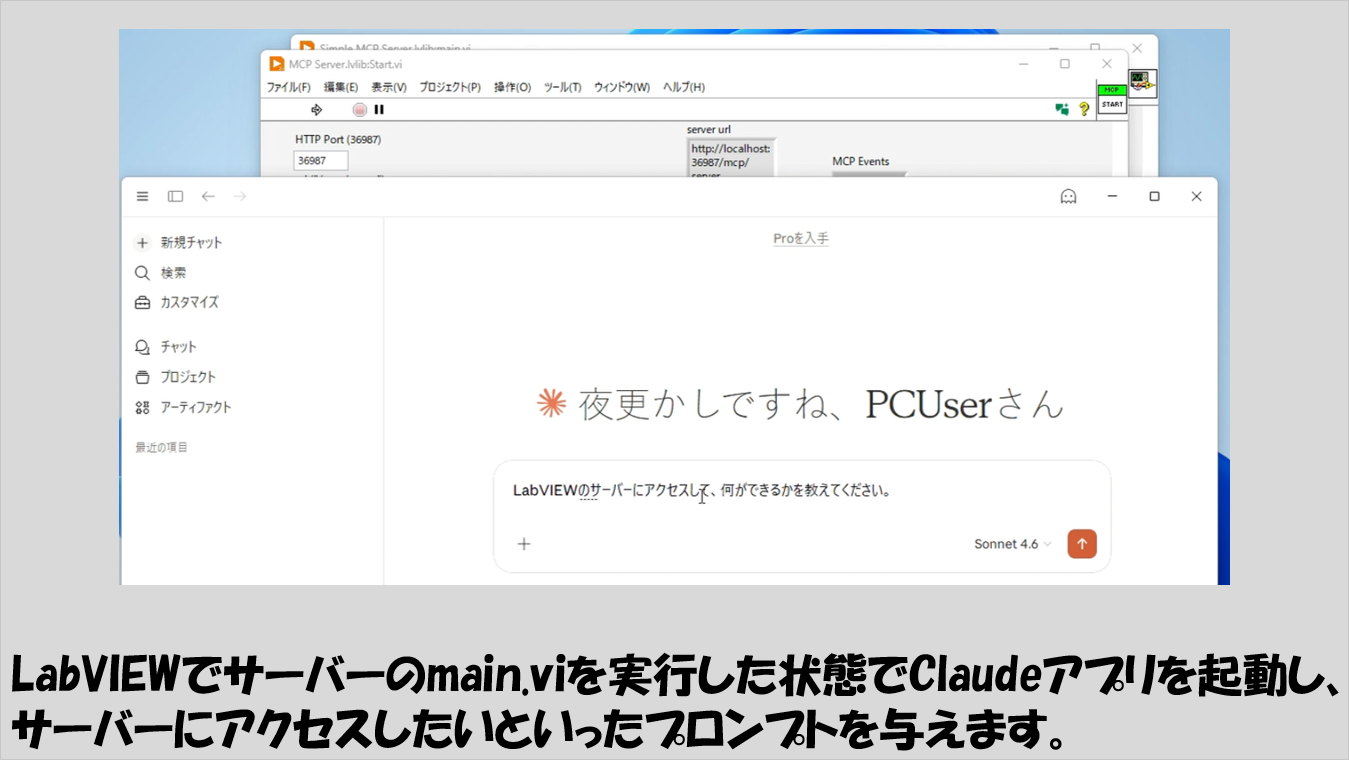Click the plus attachment icon in prompt box

[523, 544]
